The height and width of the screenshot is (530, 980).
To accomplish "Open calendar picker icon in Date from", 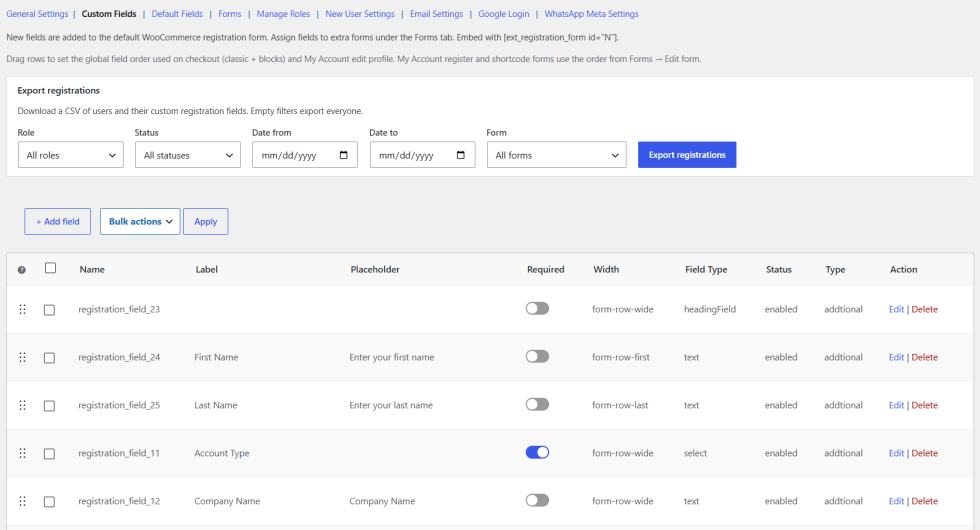I will pyautogui.click(x=344, y=155).
